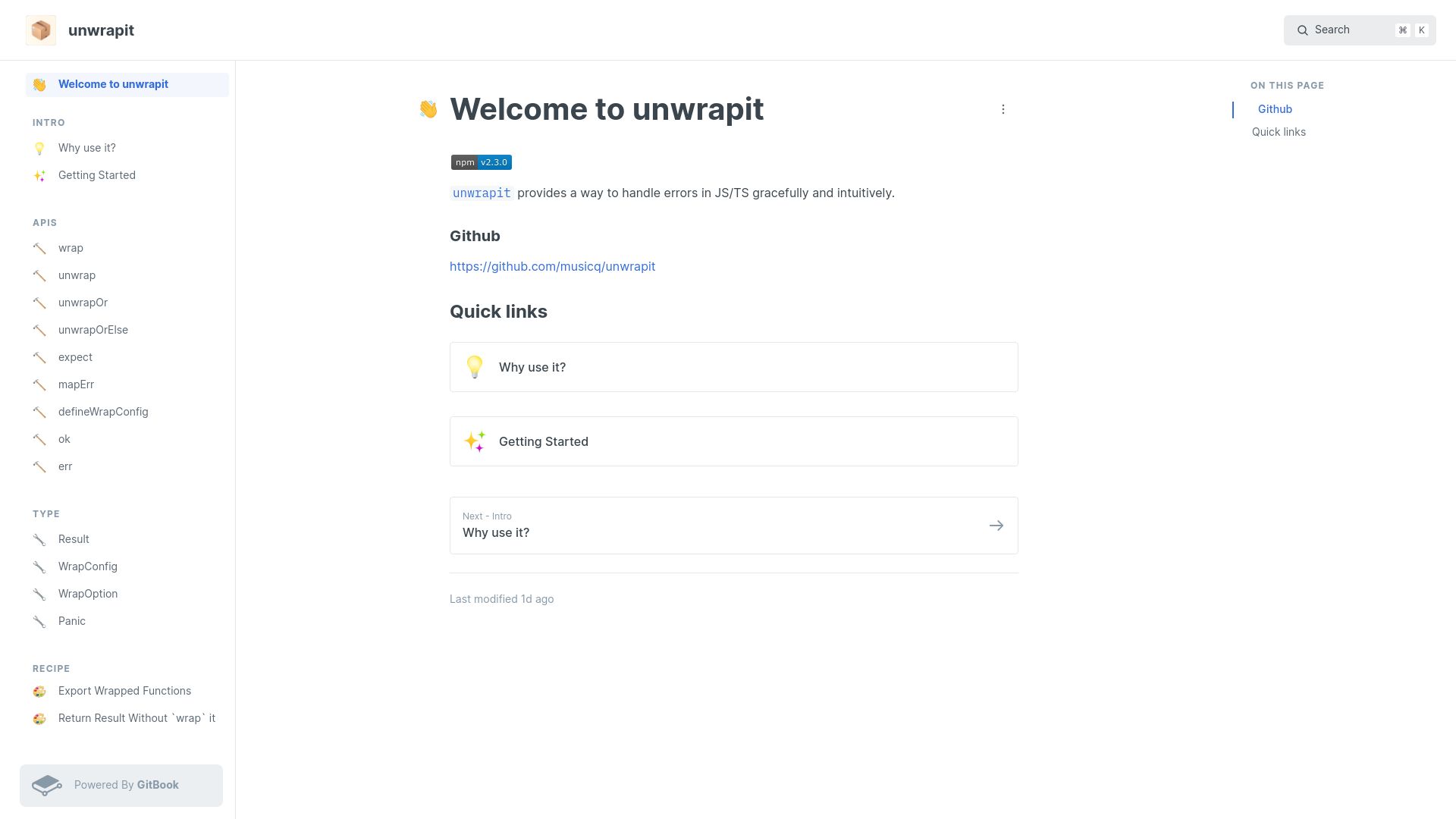Open Why use it? in sidebar
The width and height of the screenshot is (1456, 819).
[127, 148]
